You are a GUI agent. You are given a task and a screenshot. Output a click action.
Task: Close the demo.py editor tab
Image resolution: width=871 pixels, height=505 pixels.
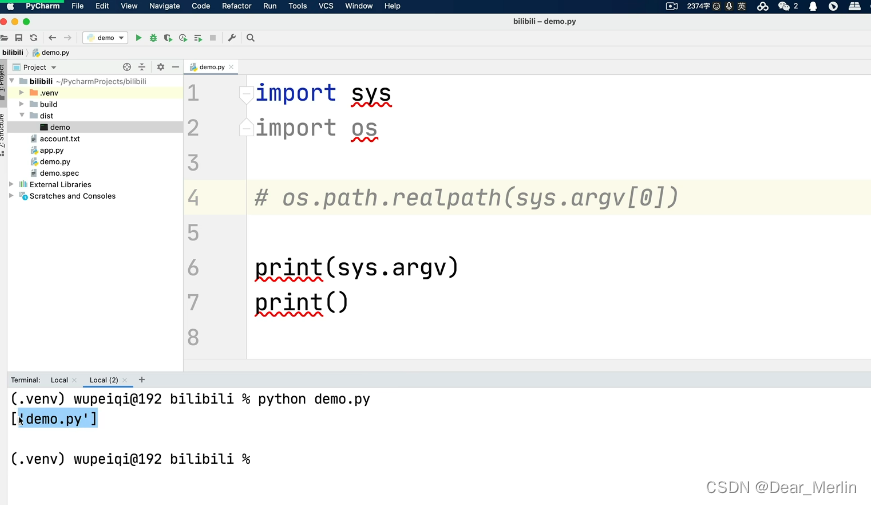point(231,67)
